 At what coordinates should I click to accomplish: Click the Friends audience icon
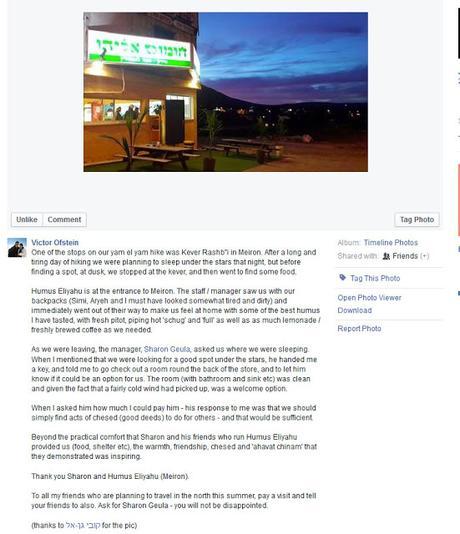(x=386, y=256)
